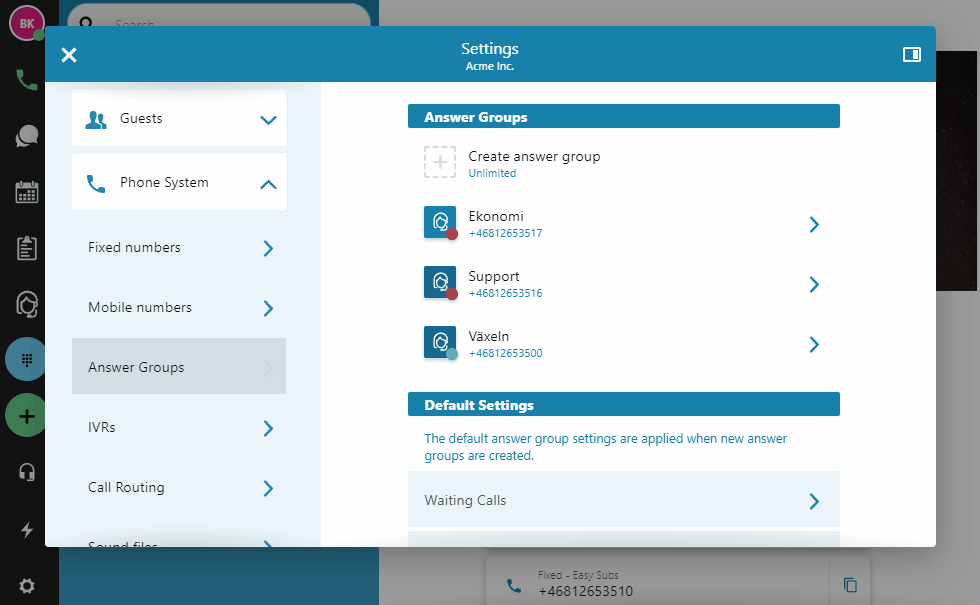This screenshot has width=980, height=605.
Task: Open the agent headset face icon in sidebar
Action: [27, 304]
